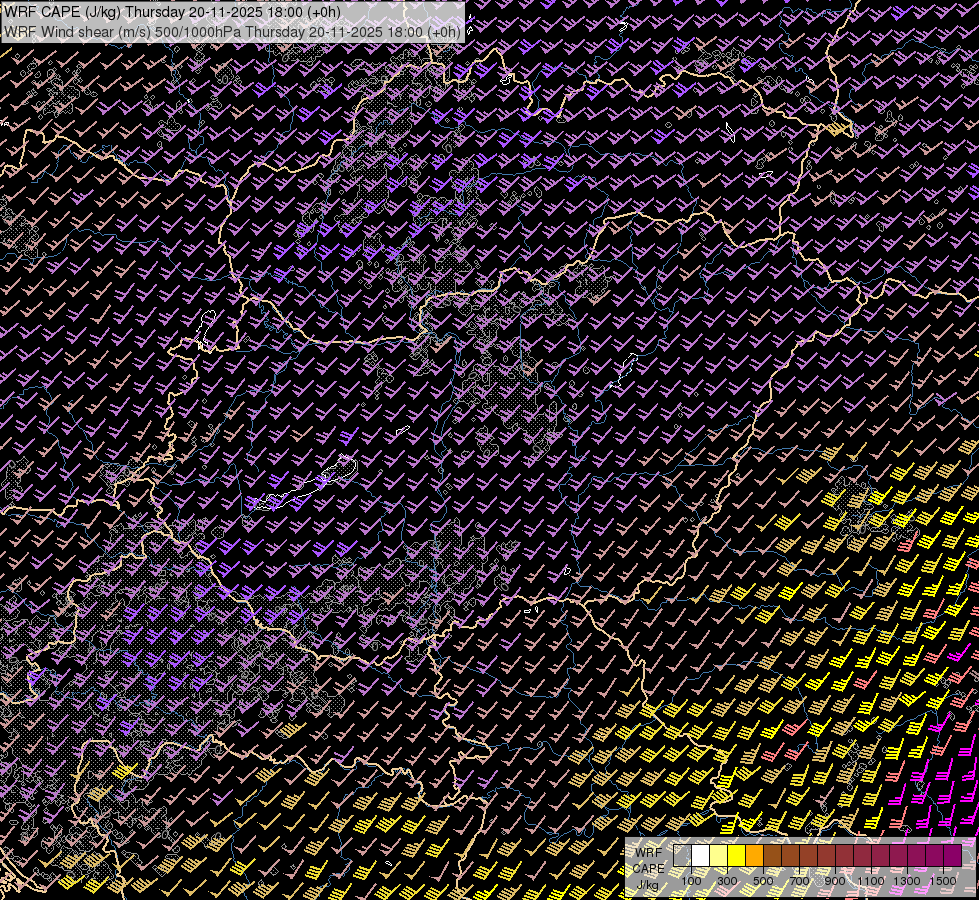Screen dimensions: 979x900
Task: Click the 1100 label on the legend
Action: [870, 881]
